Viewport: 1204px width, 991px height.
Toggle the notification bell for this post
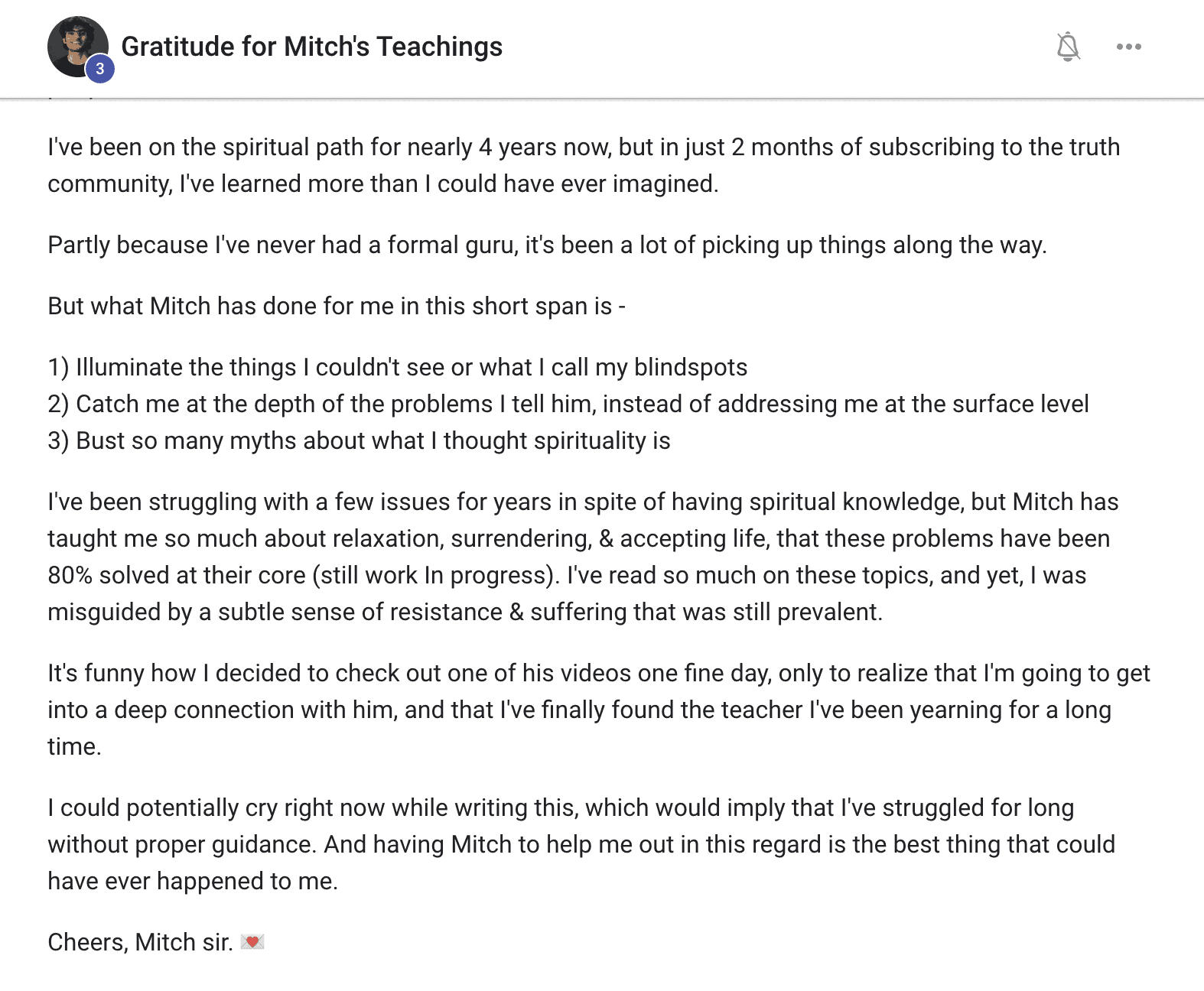pyautogui.click(x=1068, y=47)
